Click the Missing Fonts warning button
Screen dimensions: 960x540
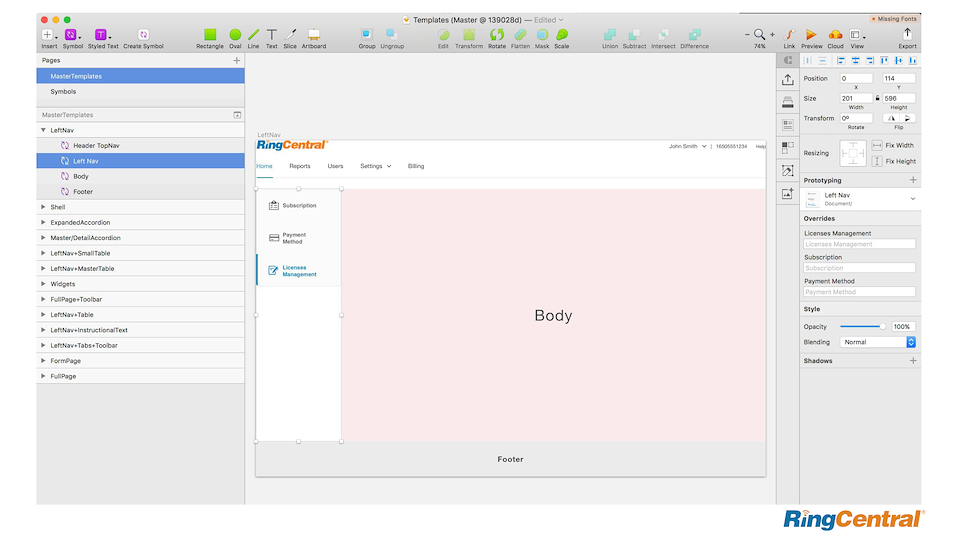[895, 19]
